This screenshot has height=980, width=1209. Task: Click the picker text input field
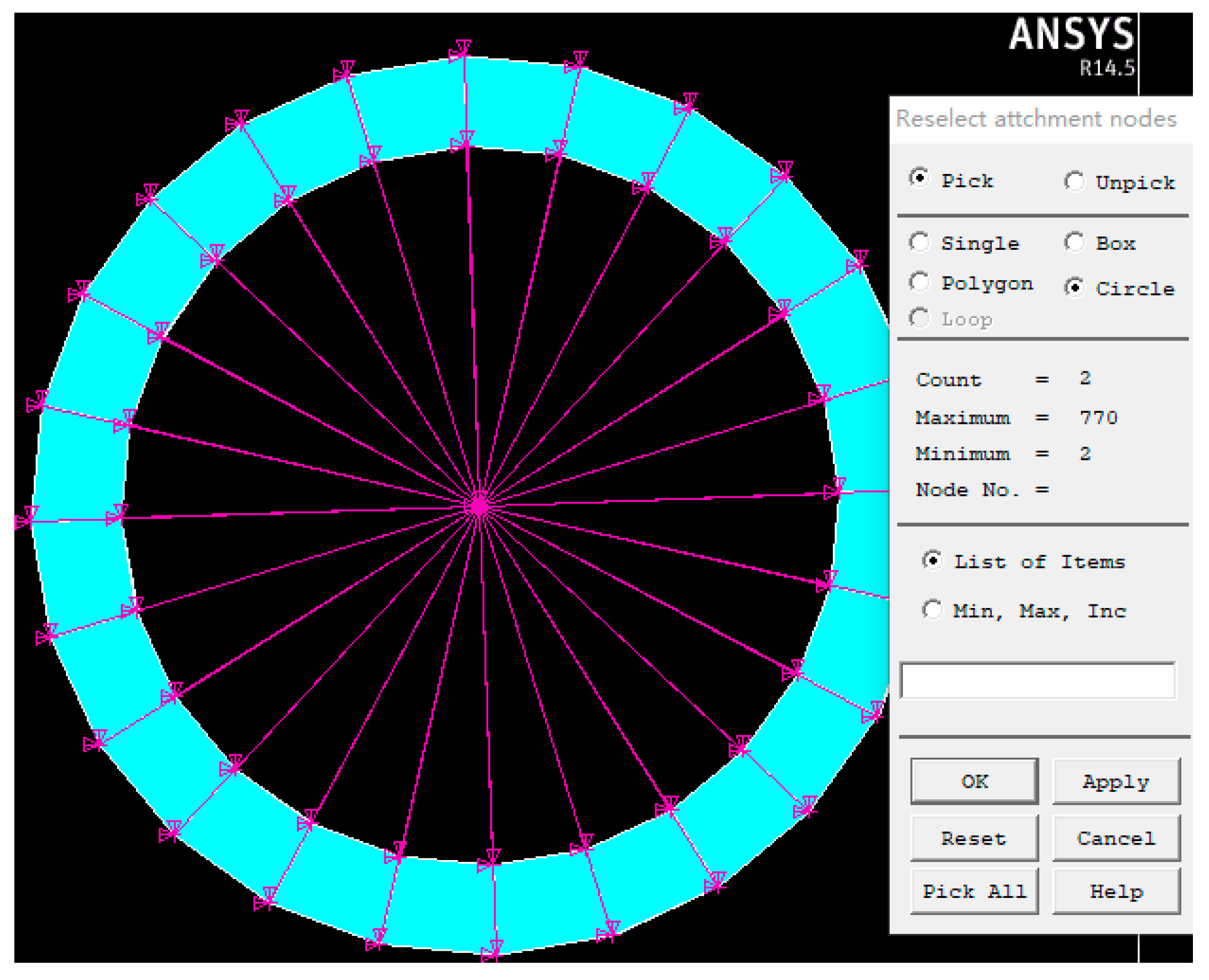click(1037, 681)
